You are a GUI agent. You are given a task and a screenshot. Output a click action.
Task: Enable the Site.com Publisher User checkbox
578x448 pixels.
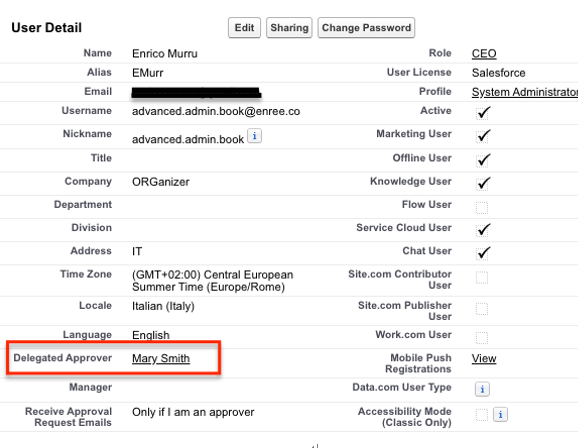coord(482,309)
